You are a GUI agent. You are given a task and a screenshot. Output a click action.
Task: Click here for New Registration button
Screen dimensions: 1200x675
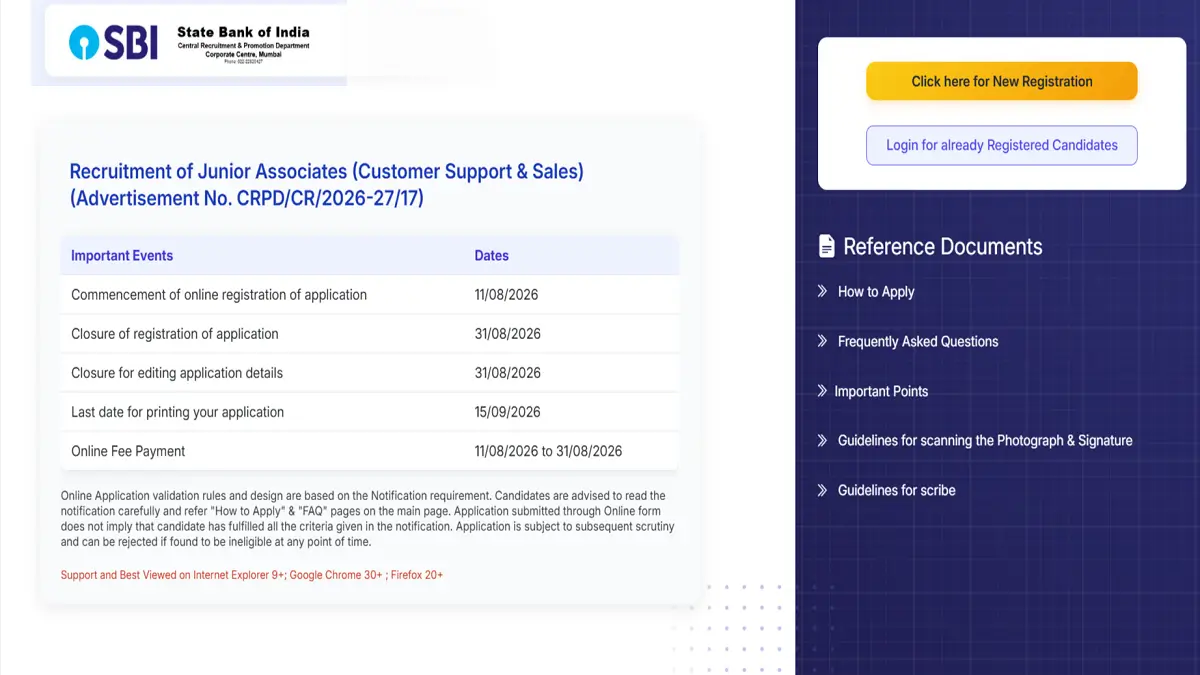1001,81
